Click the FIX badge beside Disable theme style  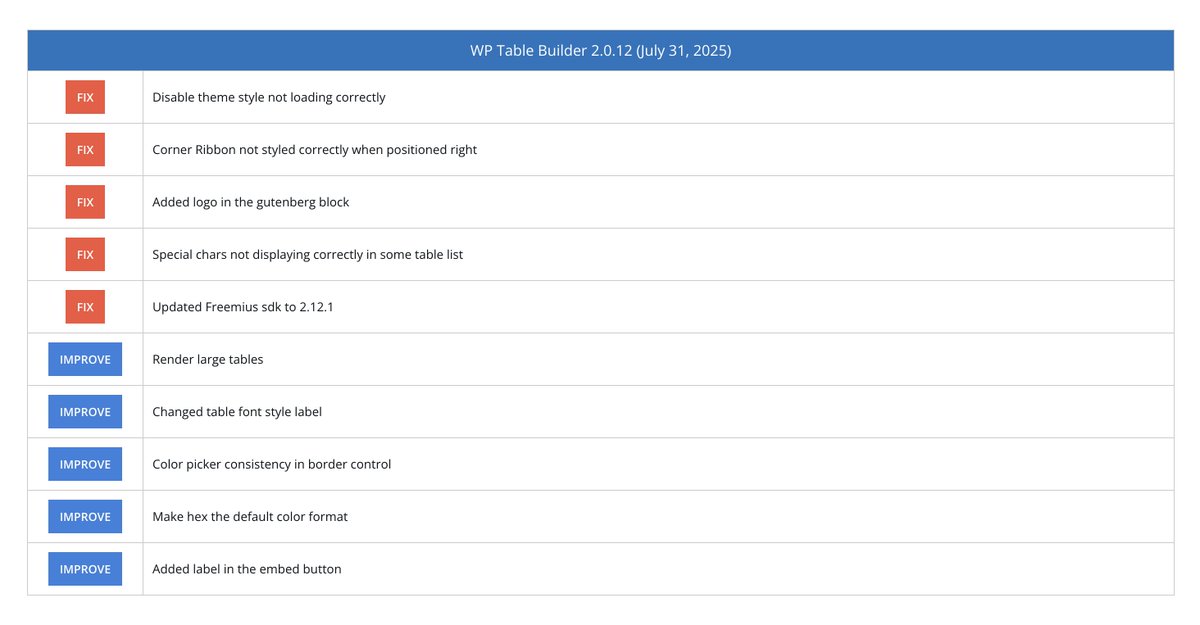(x=85, y=97)
